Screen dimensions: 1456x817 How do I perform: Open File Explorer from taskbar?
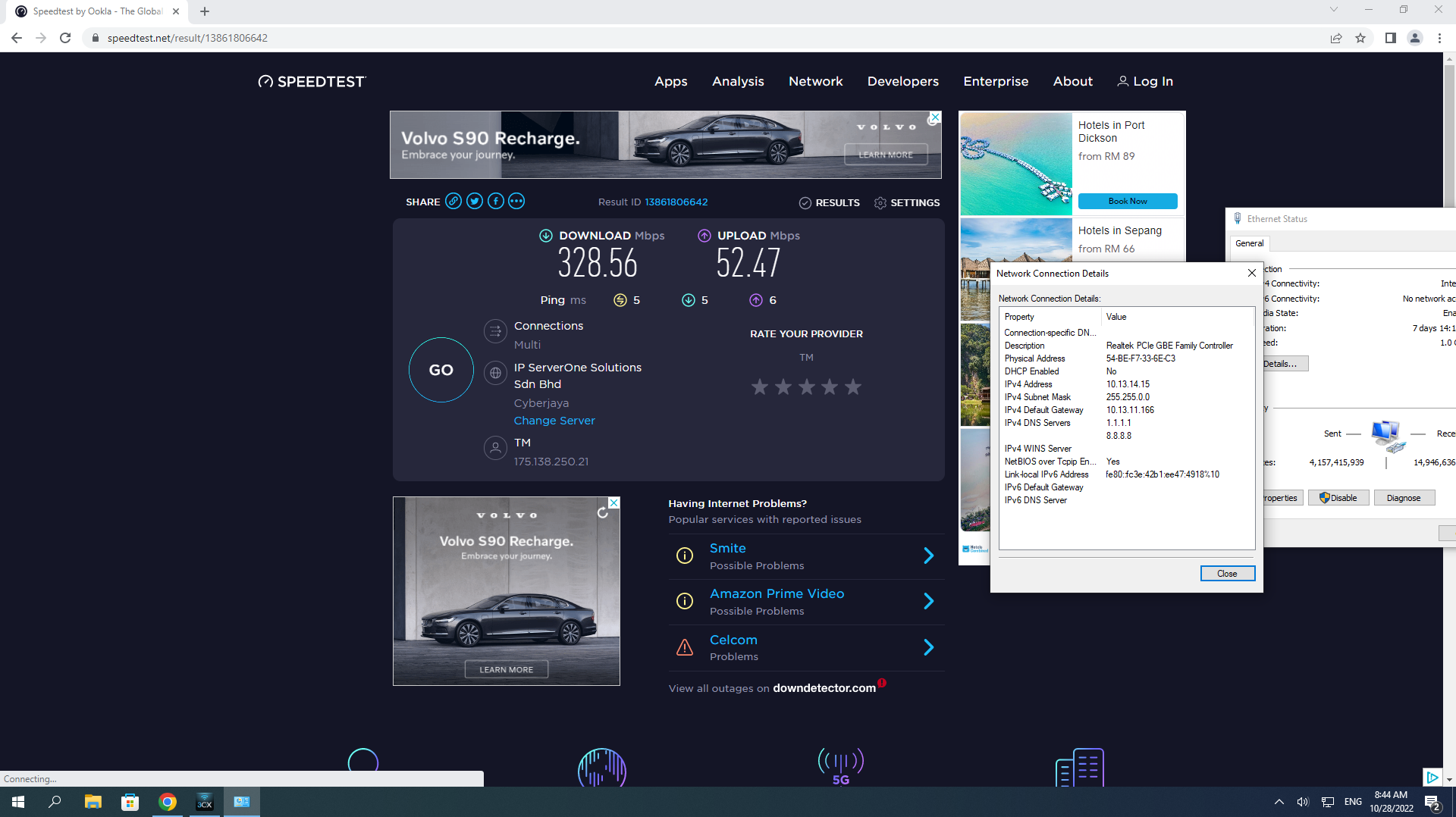click(93, 802)
